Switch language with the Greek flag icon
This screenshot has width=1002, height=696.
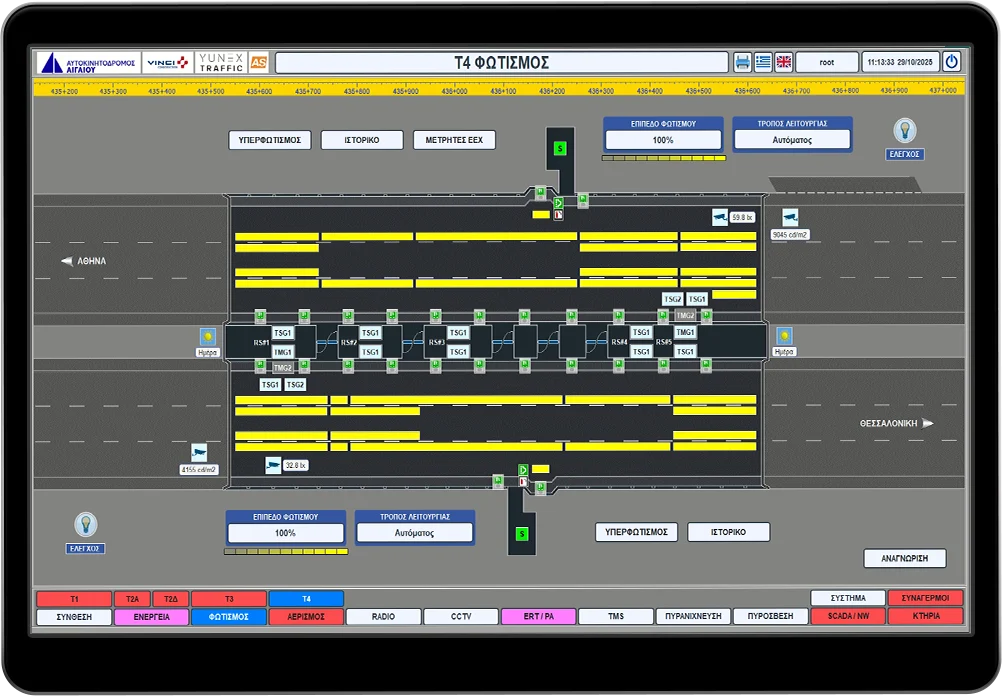pyautogui.click(x=763, y=62)
